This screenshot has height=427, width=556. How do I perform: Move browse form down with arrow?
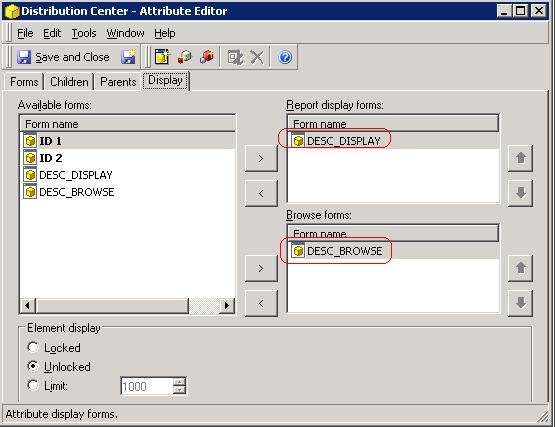(x=521, y=303)
